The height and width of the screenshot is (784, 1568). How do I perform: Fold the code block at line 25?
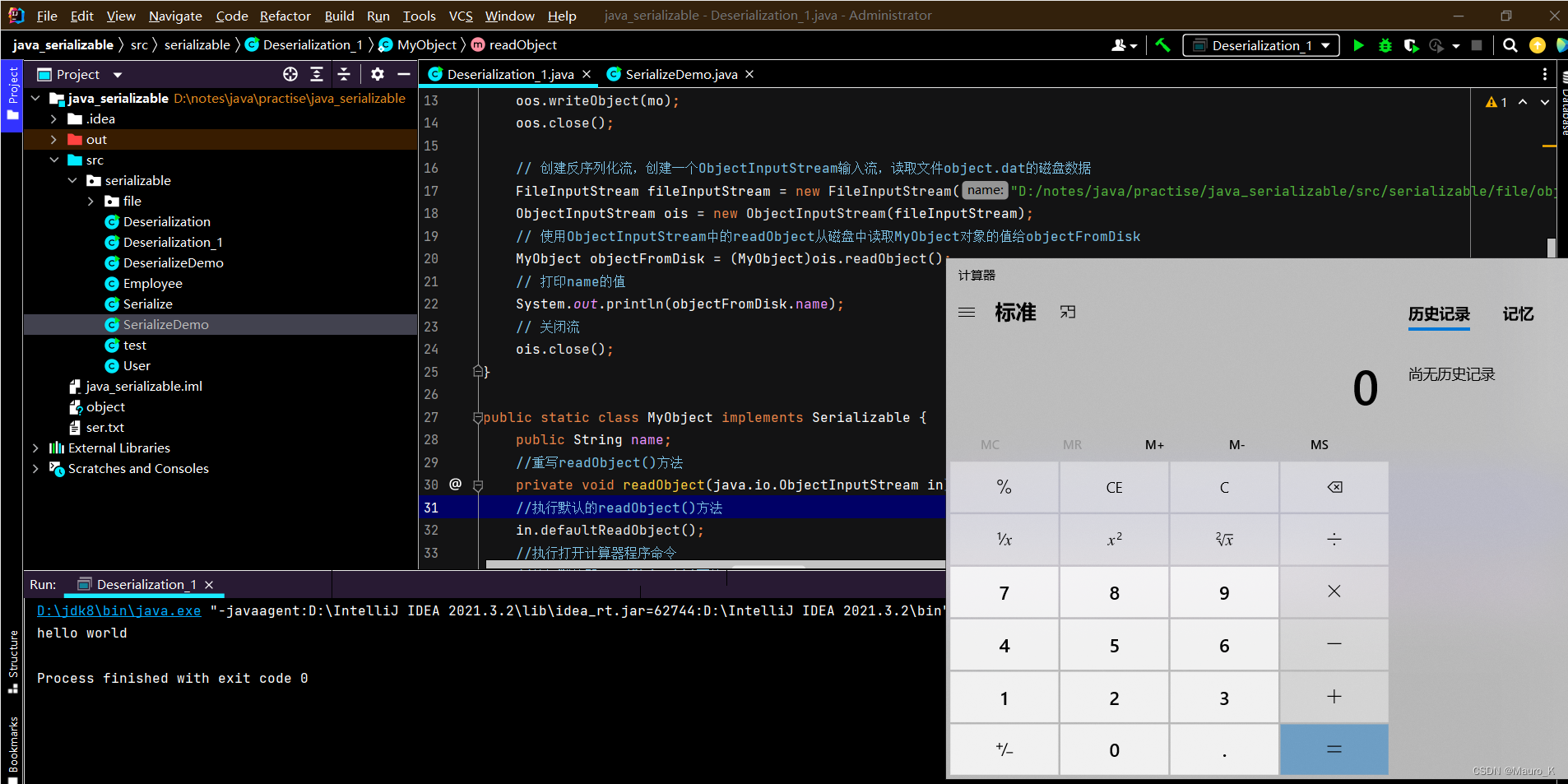click(x=478, y=372)
